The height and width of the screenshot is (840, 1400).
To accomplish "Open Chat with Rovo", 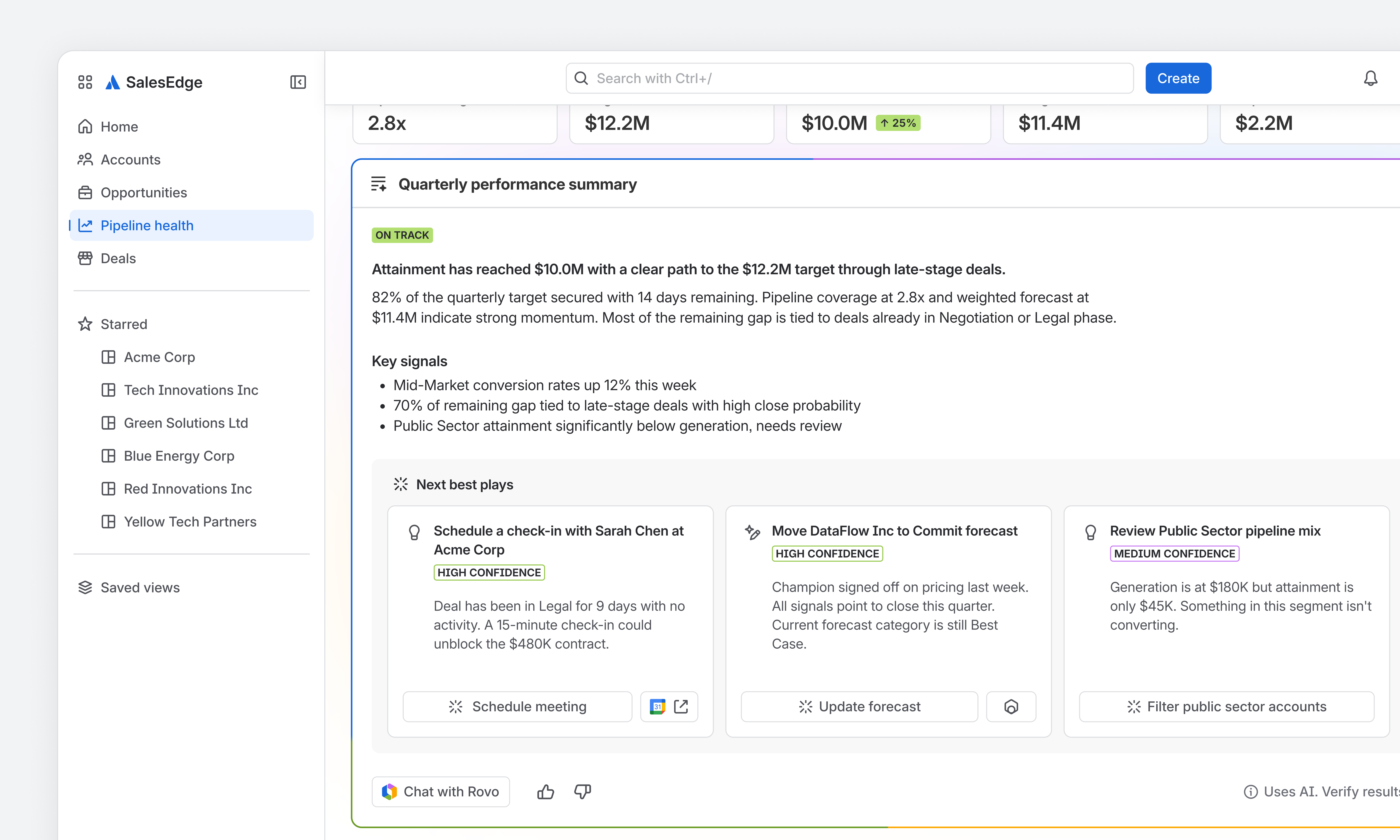I will 440,791.
